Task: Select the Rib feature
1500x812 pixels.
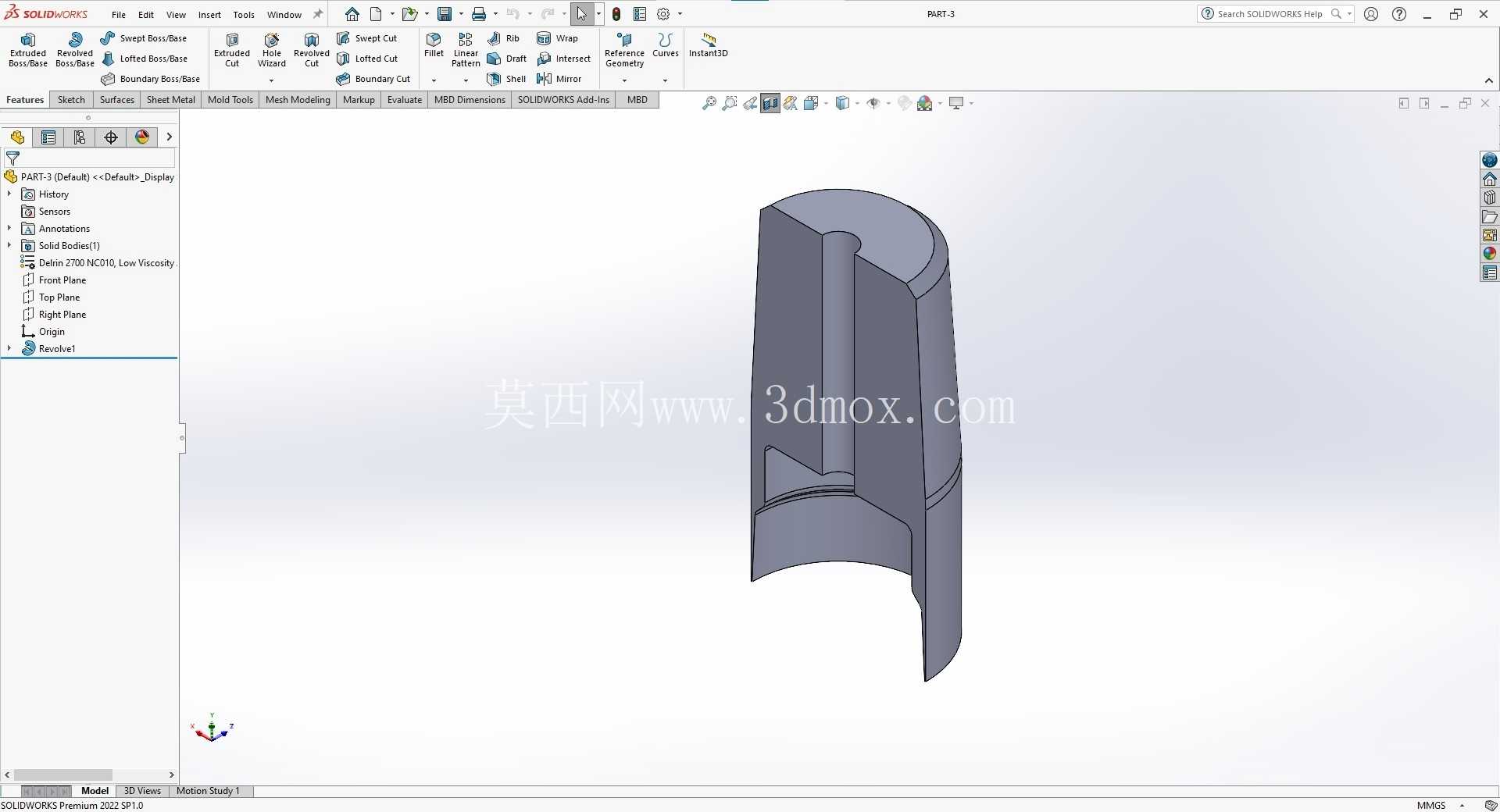Action: 503,38
